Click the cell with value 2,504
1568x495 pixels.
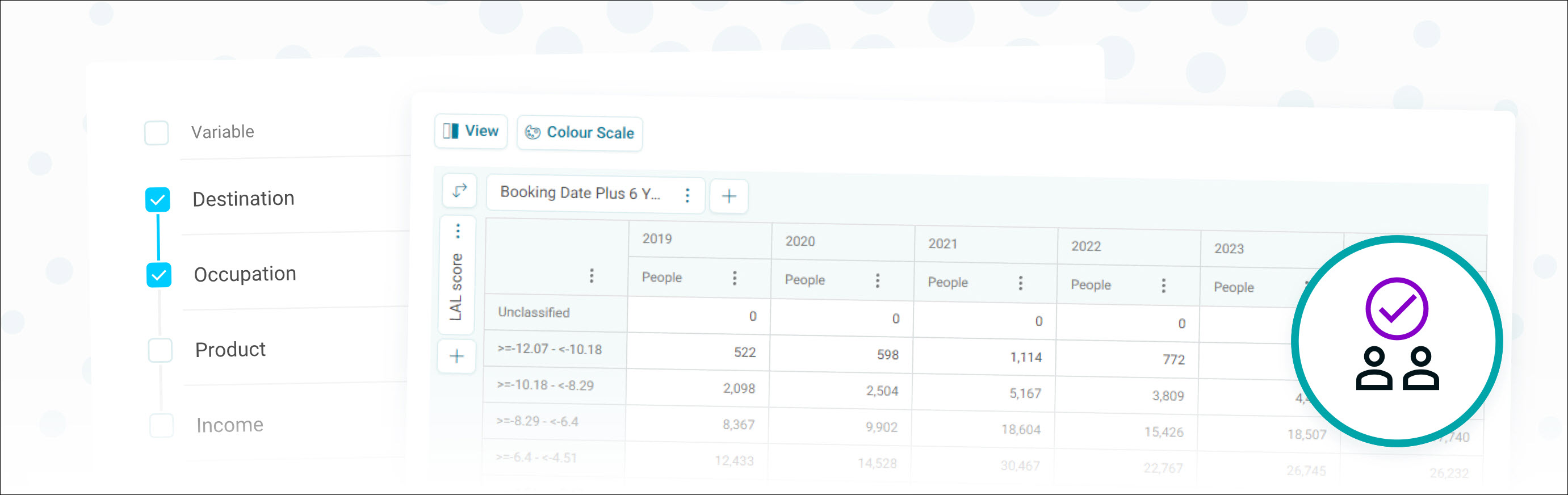(841, 391)
